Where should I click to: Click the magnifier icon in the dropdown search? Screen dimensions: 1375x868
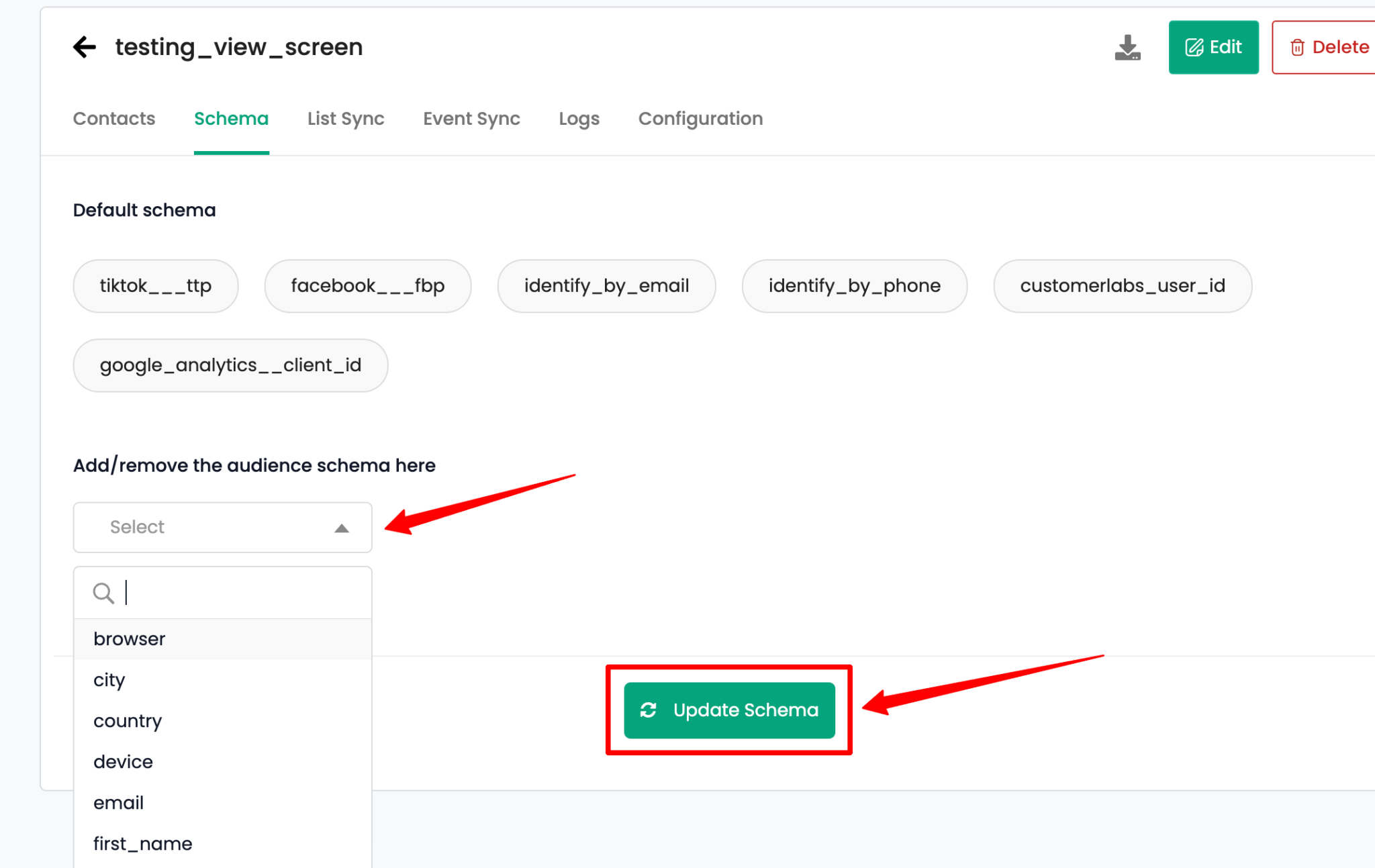point(103,593)
